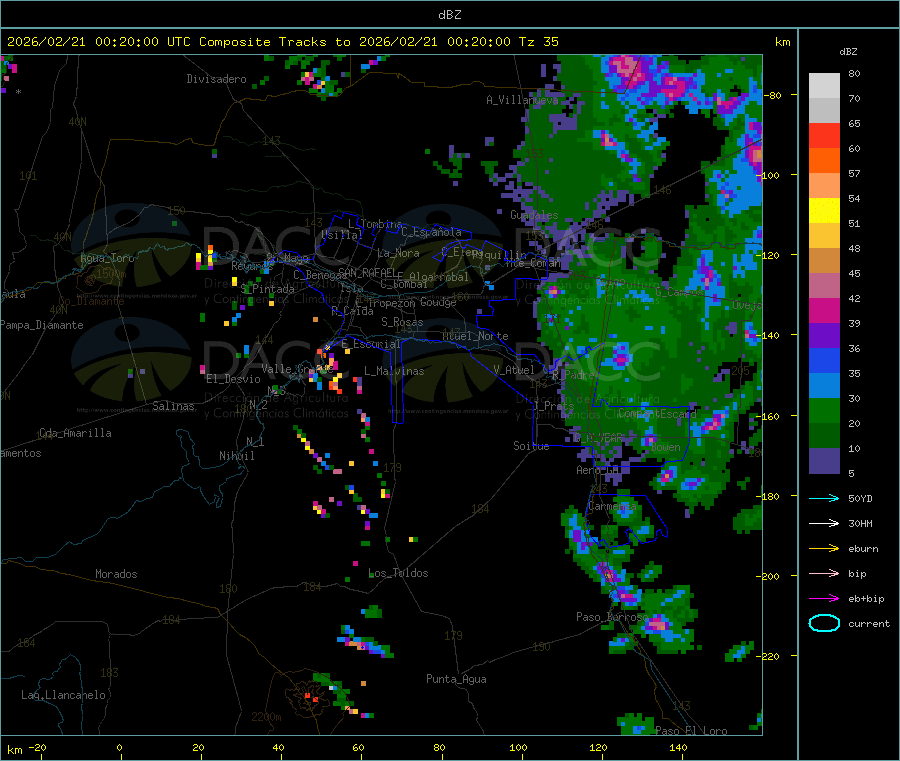Click the 'Bowen' place label
The height and width of the screenshot is (761, 900).
tap(665, 448)
